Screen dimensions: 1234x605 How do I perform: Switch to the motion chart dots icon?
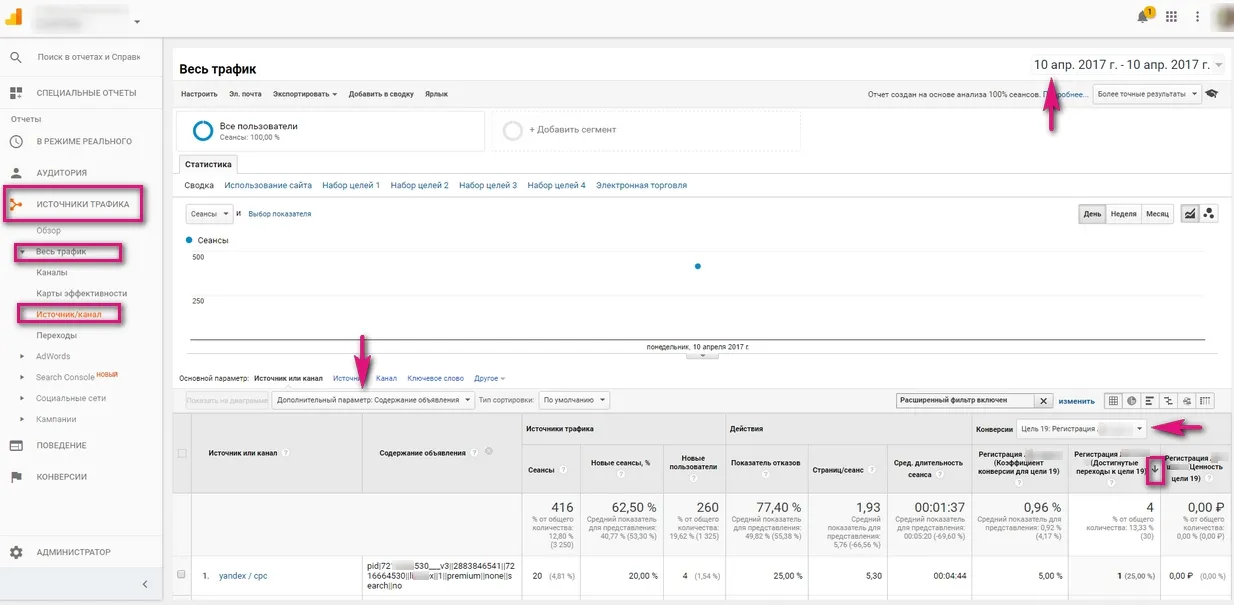1209,214
